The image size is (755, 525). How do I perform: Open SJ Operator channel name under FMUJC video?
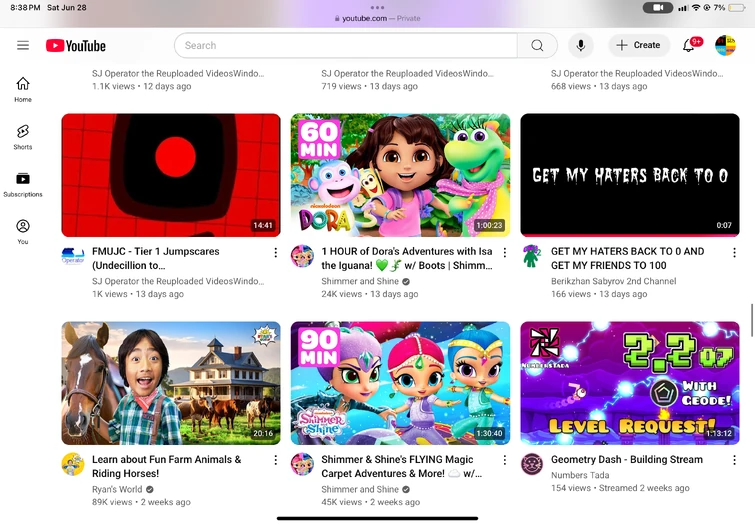tap(178, 281)
